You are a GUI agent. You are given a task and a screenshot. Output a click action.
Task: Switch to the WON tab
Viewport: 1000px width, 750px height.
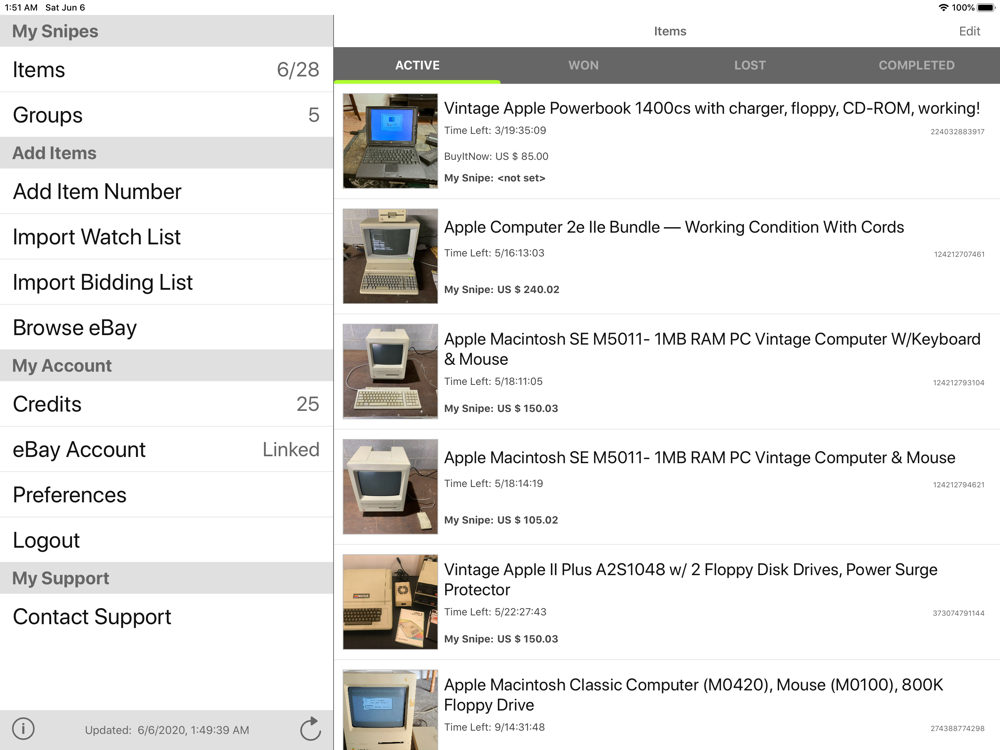click(x=584, y=65)
